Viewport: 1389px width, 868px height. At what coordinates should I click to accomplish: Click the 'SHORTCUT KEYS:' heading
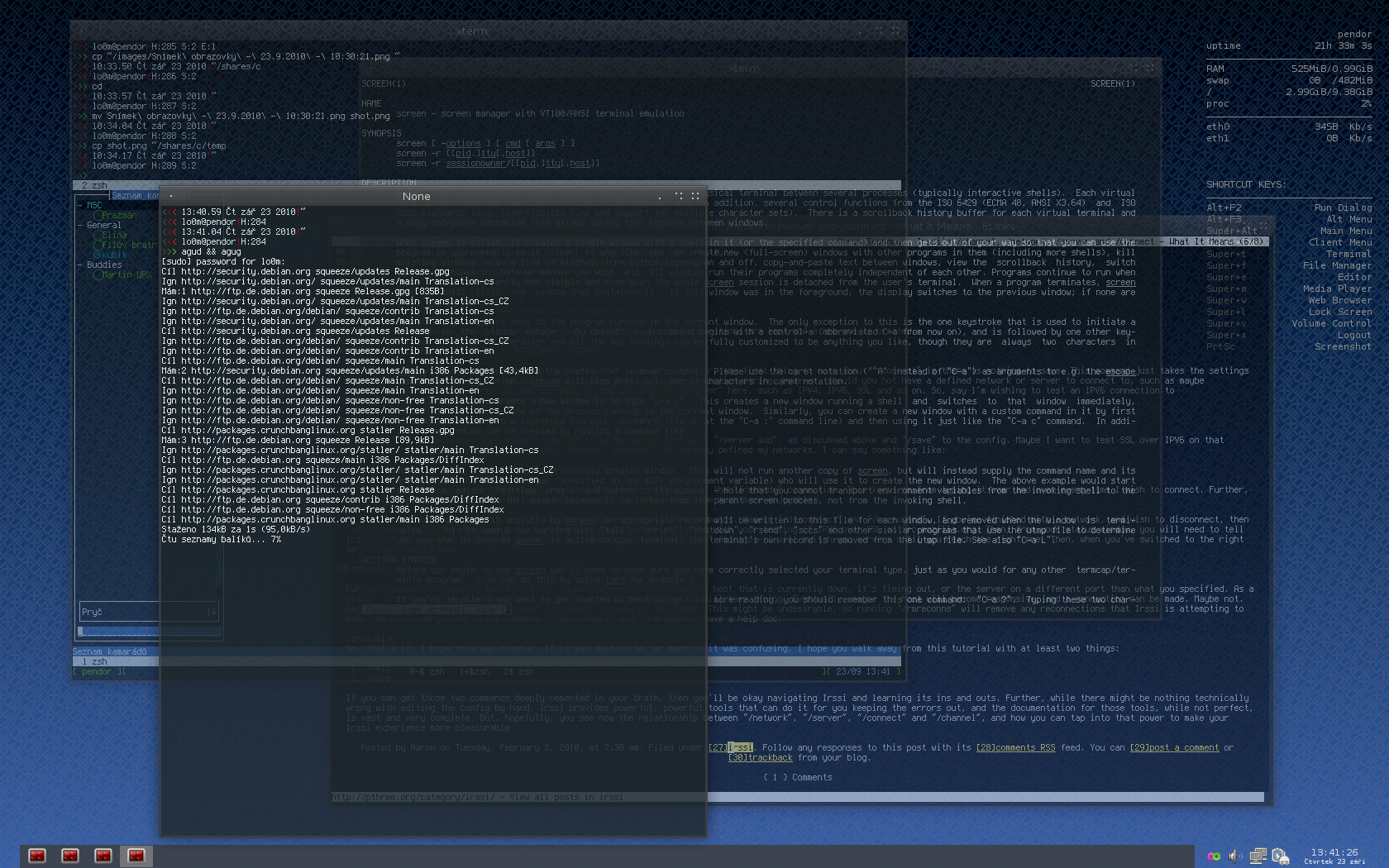pos(1245,184)
